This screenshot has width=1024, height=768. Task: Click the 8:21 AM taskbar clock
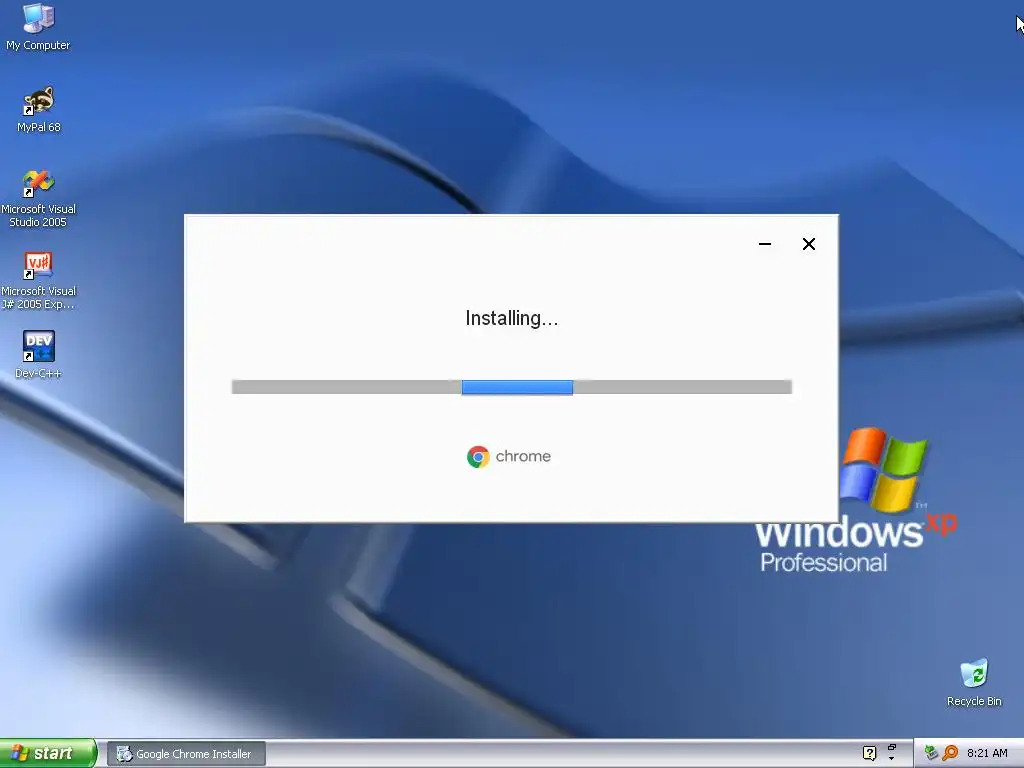tap(987, 753)
